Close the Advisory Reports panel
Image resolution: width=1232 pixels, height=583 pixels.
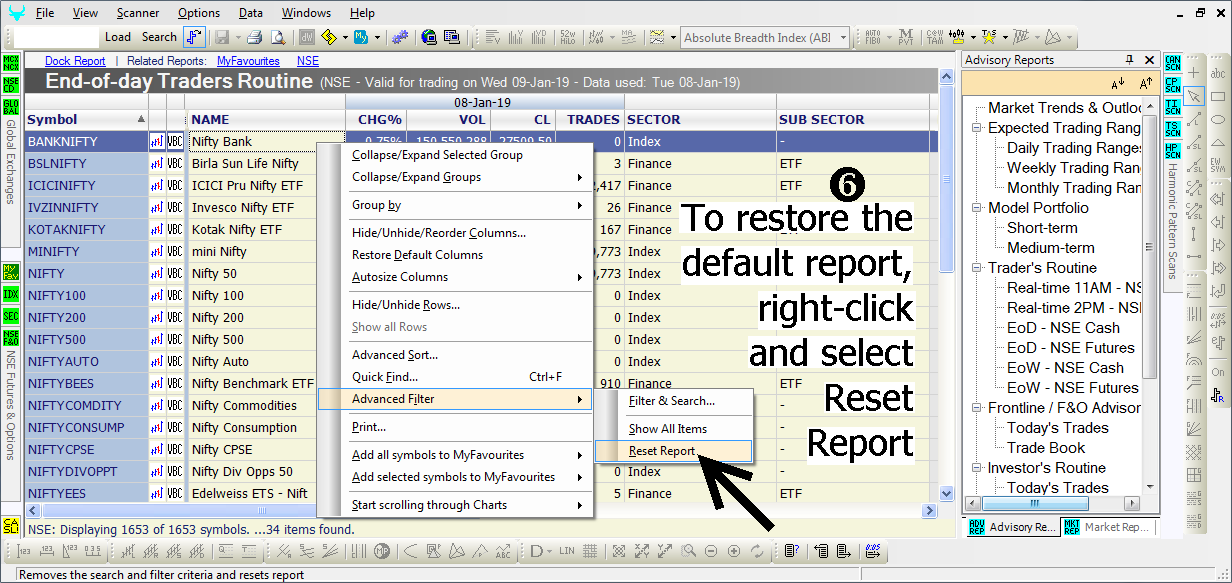tap(1148, 60)
